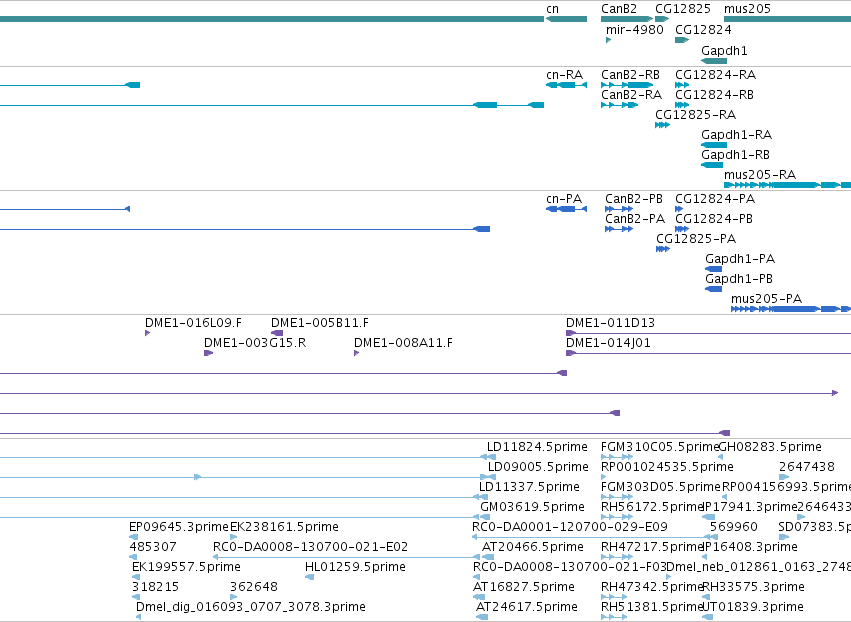The image size is (851, 622).
Task: Select the CG12825-PA protein feature
Action: click(x=663, y=249)
